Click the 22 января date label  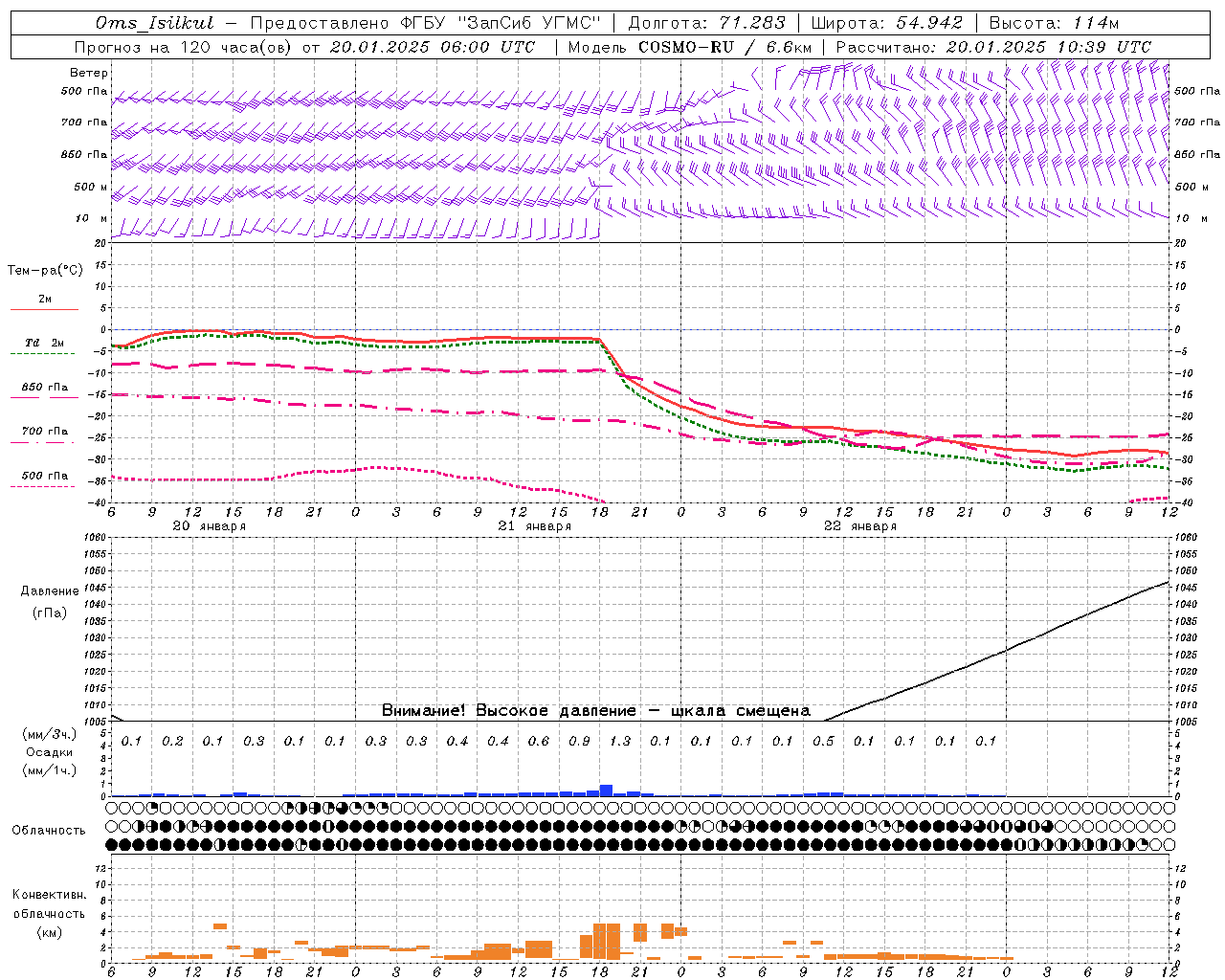859,526
